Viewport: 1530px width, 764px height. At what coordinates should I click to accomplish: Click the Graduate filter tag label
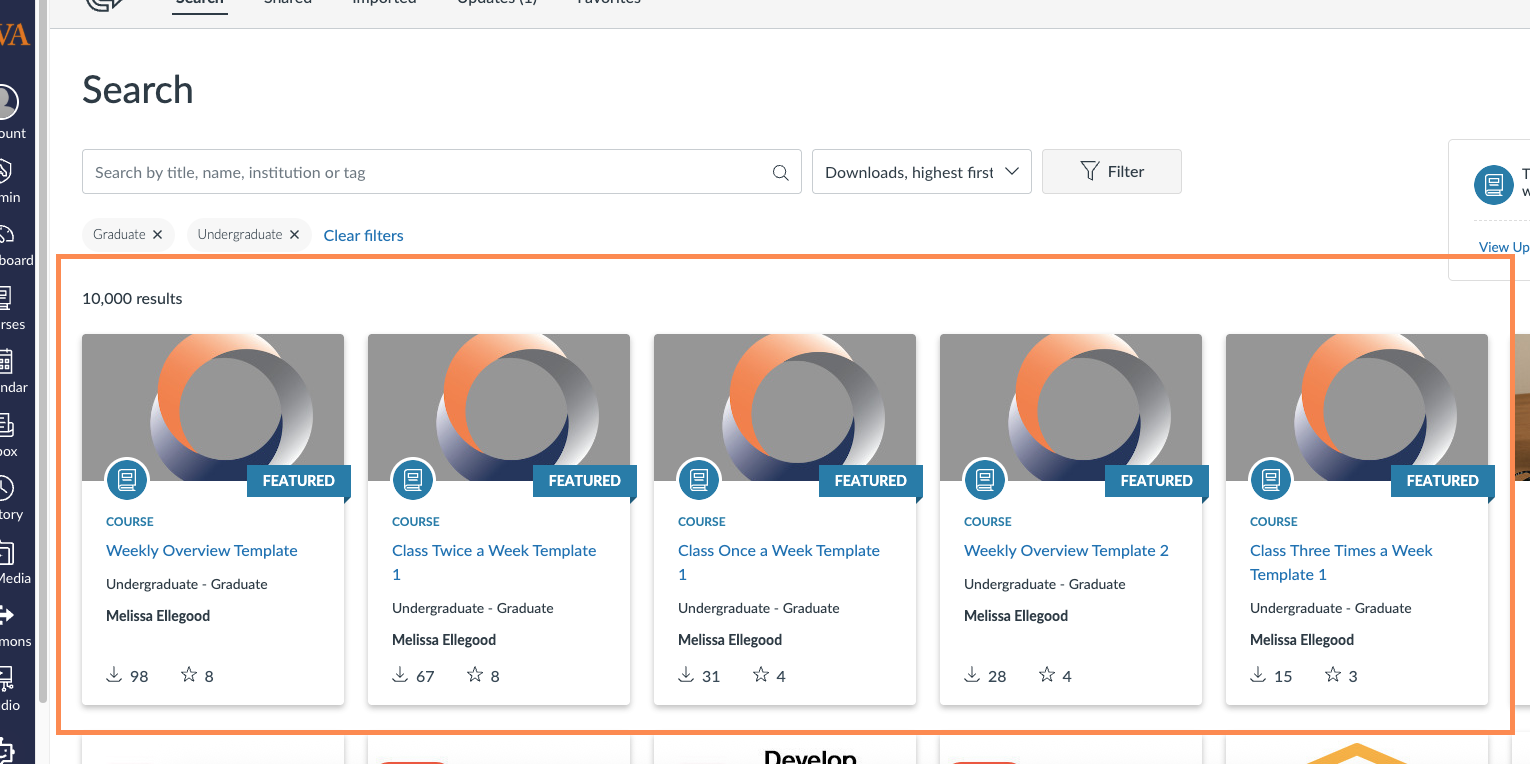(119, 235)
